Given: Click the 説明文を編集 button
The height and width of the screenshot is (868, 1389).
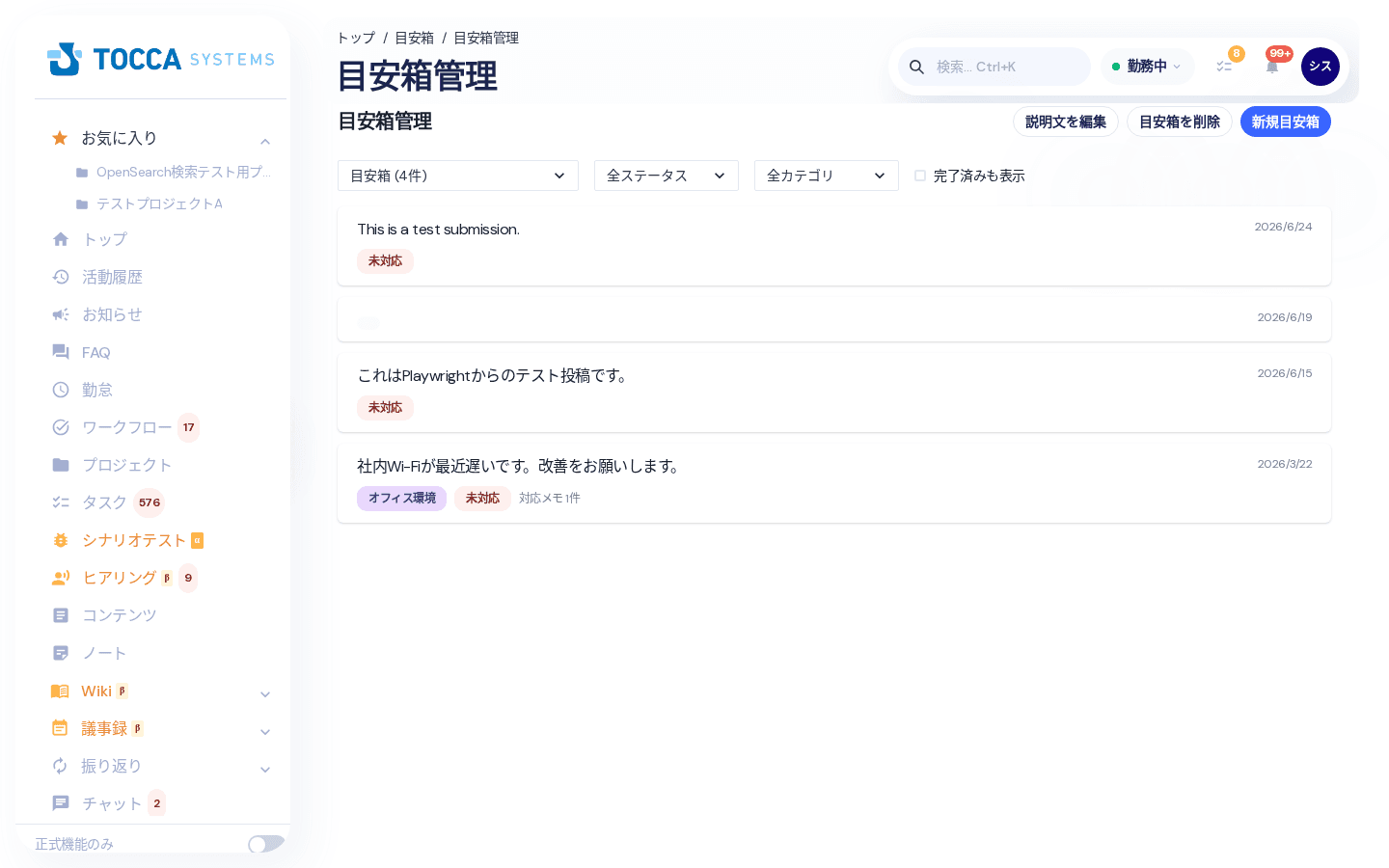Looking at the screenshot, I should 1066,122.
